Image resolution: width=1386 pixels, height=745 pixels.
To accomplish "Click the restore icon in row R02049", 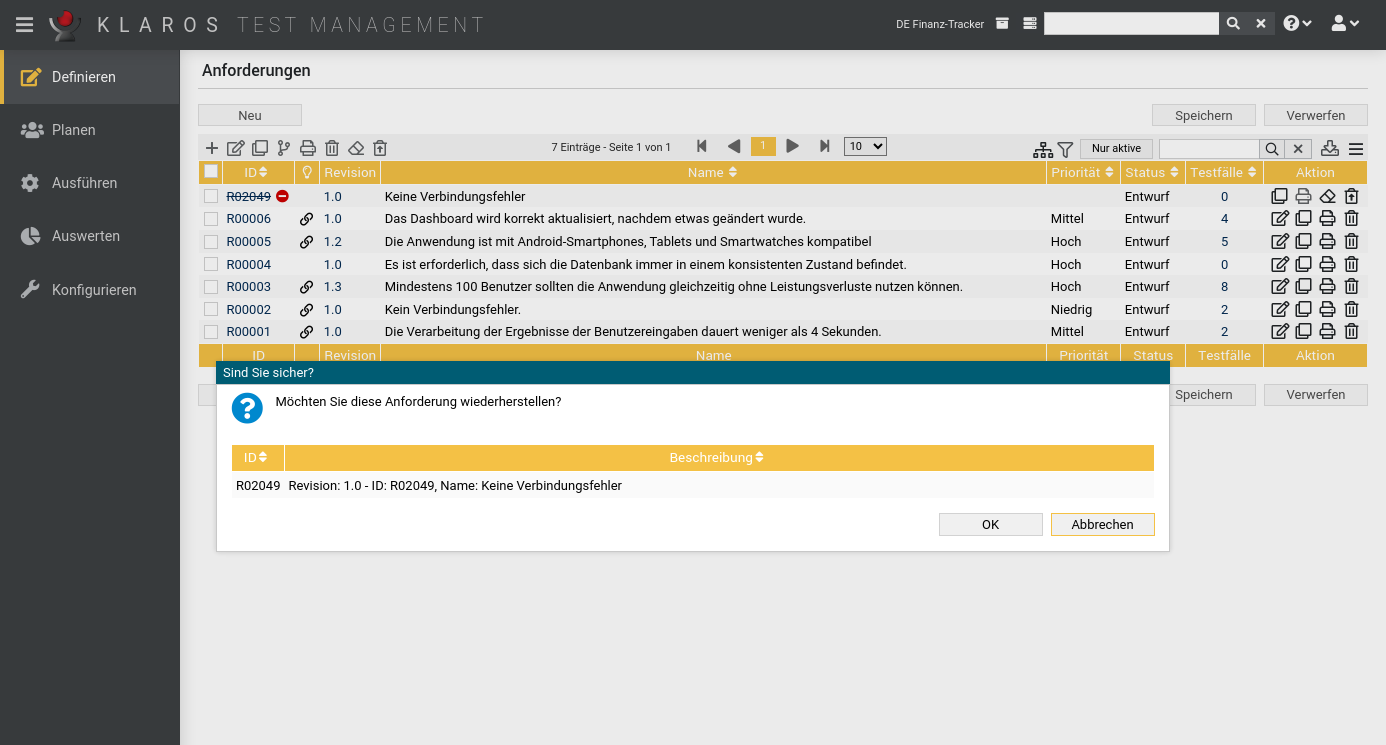I will (1351, 197).
